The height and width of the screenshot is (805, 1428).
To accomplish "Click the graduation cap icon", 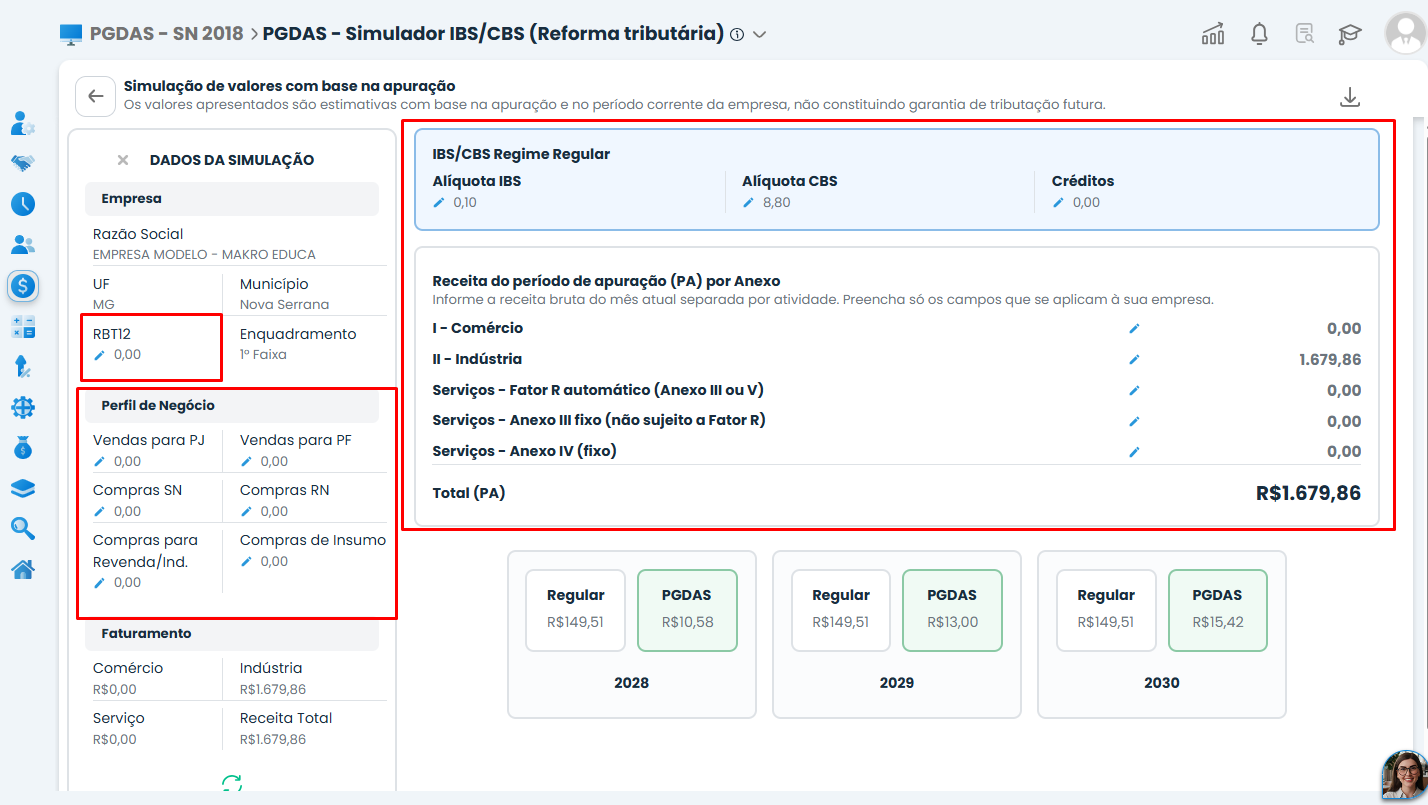I will (x=1351, y=34).
